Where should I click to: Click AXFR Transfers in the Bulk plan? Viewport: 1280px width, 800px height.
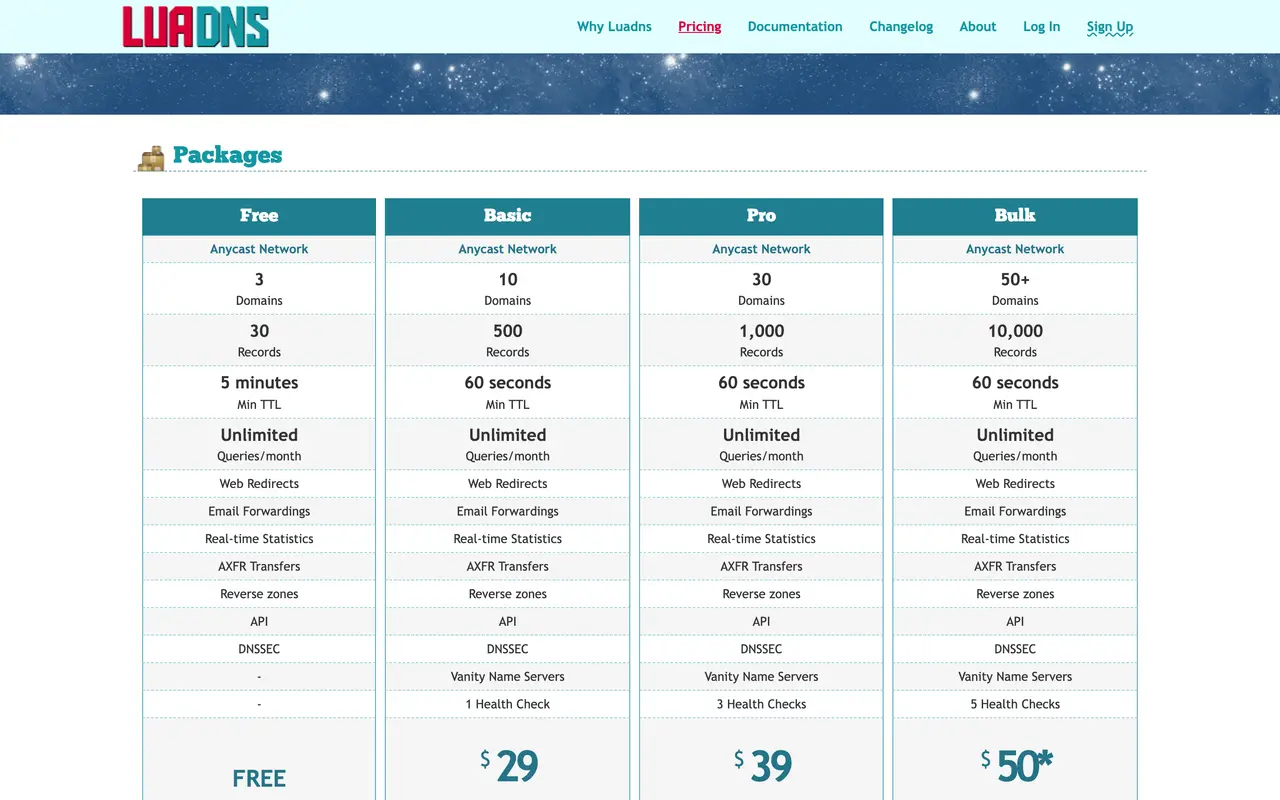tap(1015, 566)
